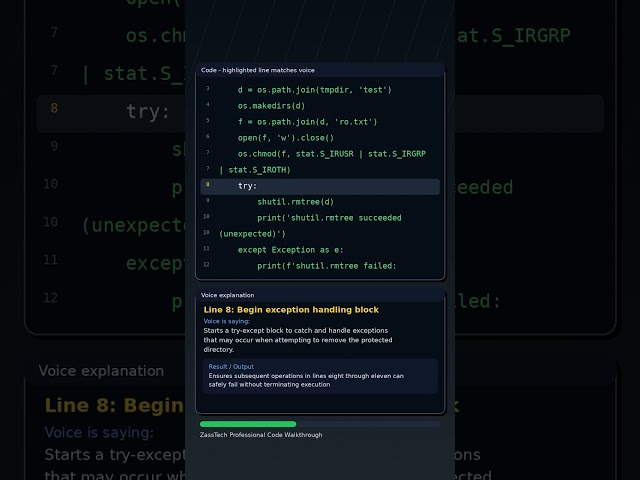Viewport: 640px width, 480px height.
Task: Click the large 'Voice explanation' label in the background
Action: point(101,371)
